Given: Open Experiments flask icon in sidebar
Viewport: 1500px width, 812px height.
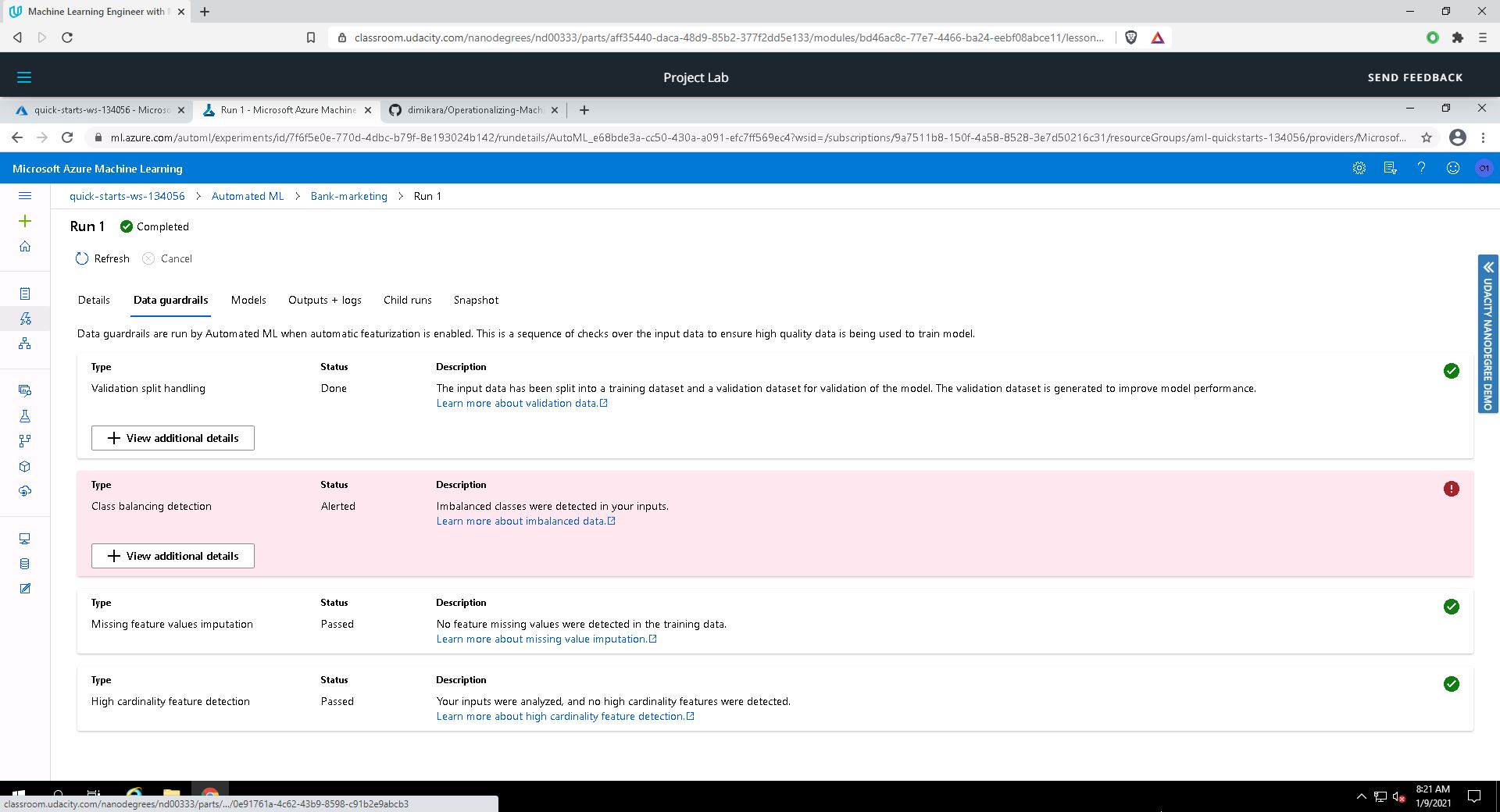Looking at the screenshot, I should (25, 416).
